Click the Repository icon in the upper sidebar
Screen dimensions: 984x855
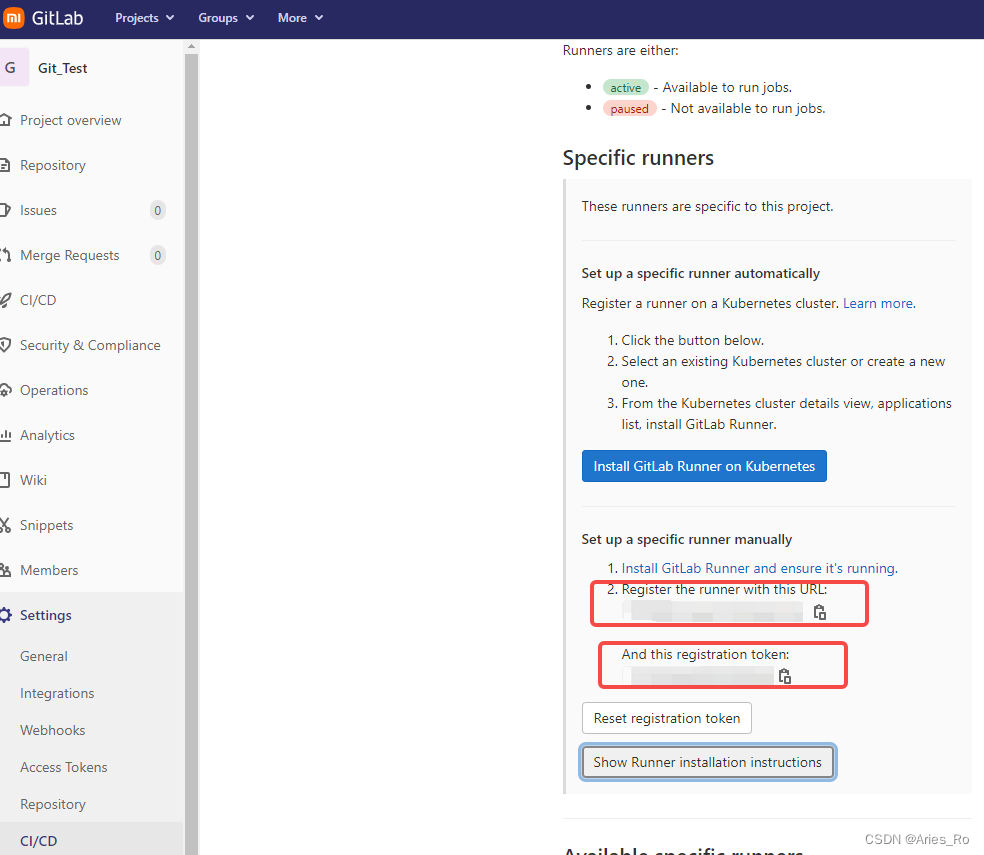click(x=5, y=165)
